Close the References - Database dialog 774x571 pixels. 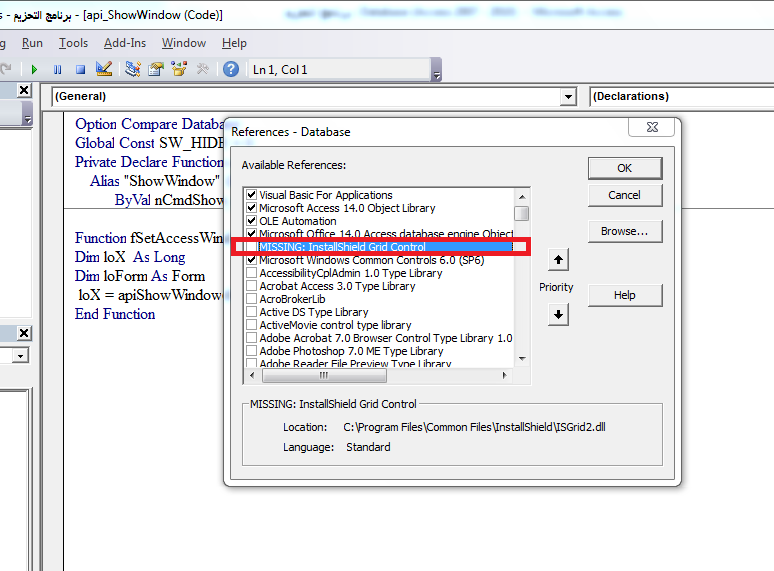pos(652,127)
